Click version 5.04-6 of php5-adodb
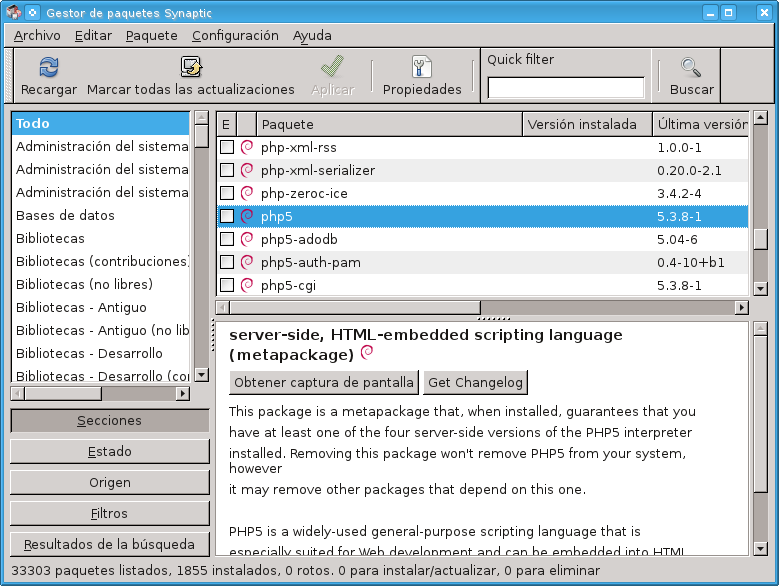This screenshot has height=586, width=779. [x=677, y=239]
